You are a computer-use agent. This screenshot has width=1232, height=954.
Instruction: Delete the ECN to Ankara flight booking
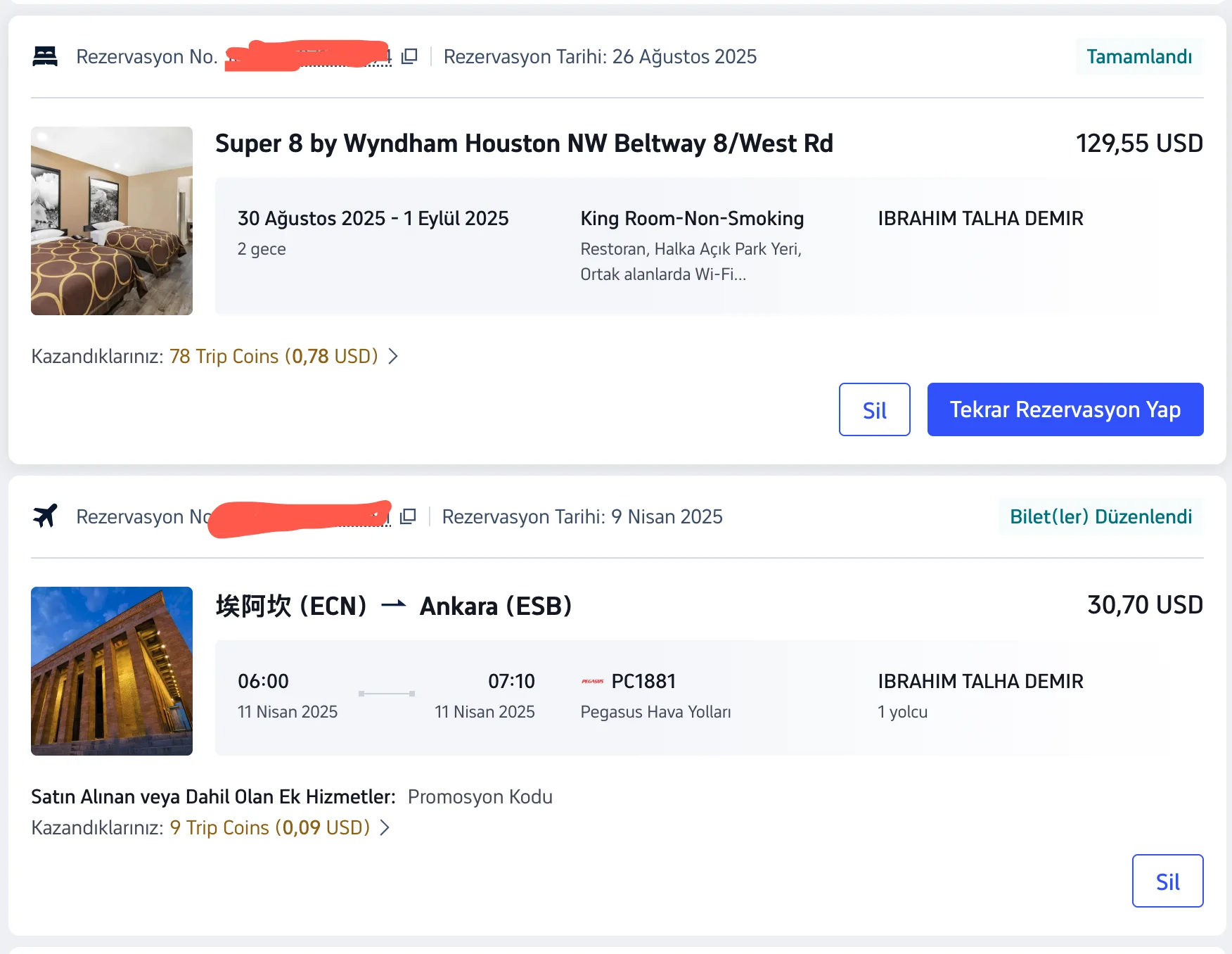click(x=1168, y=881)
